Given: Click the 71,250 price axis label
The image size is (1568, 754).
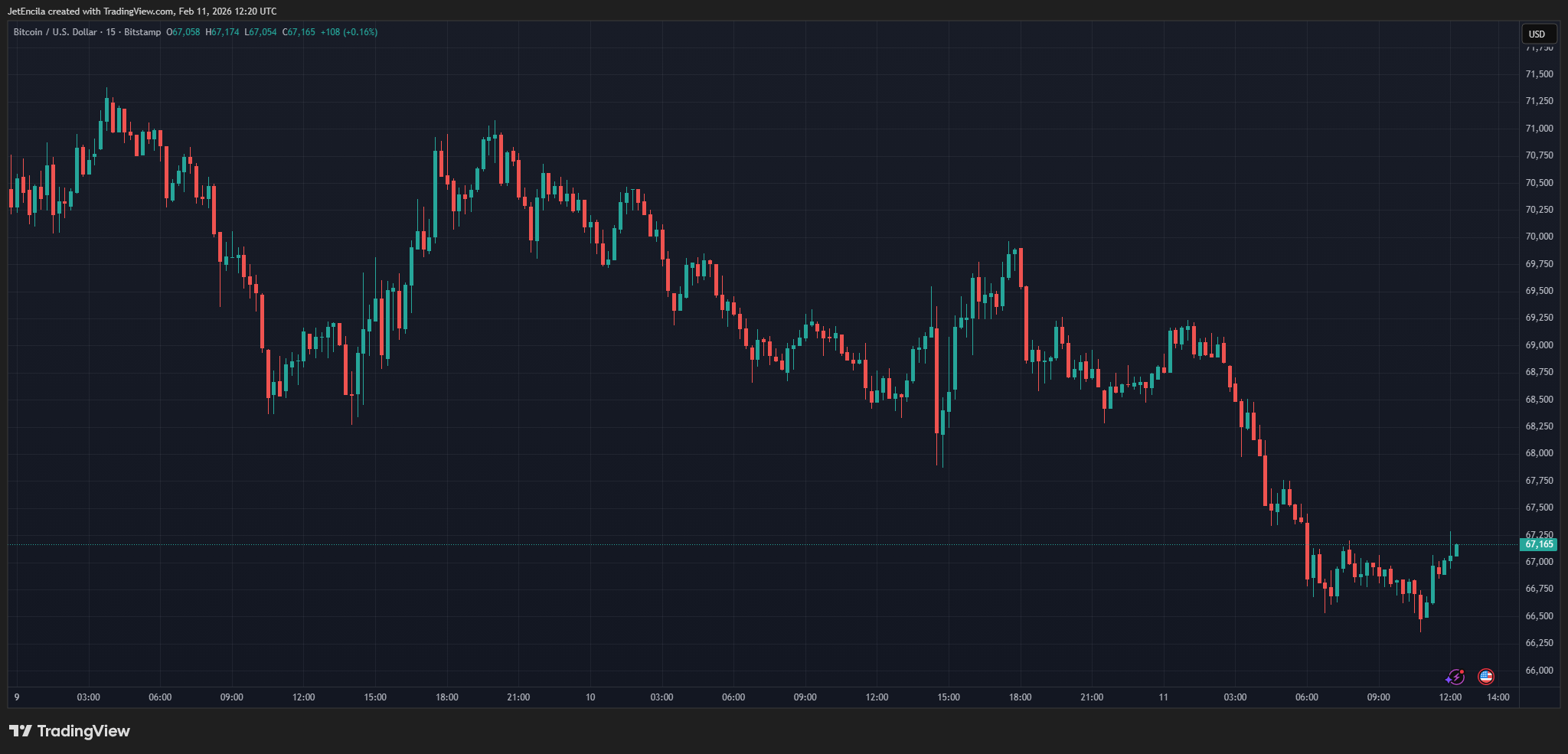Looking at the screenshot, I should 1539,101.
